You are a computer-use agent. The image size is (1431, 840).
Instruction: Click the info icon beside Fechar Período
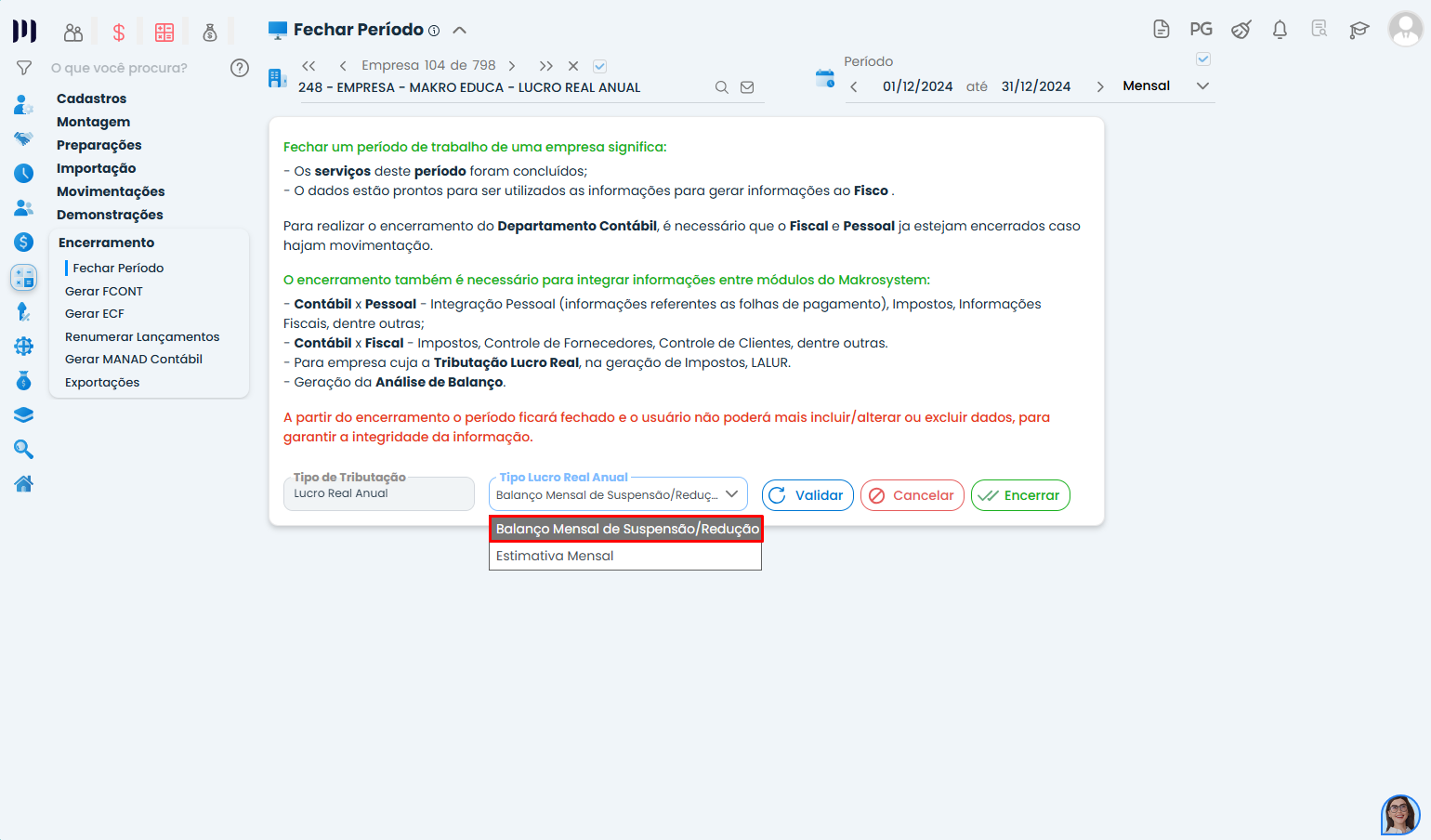[434, 31]
